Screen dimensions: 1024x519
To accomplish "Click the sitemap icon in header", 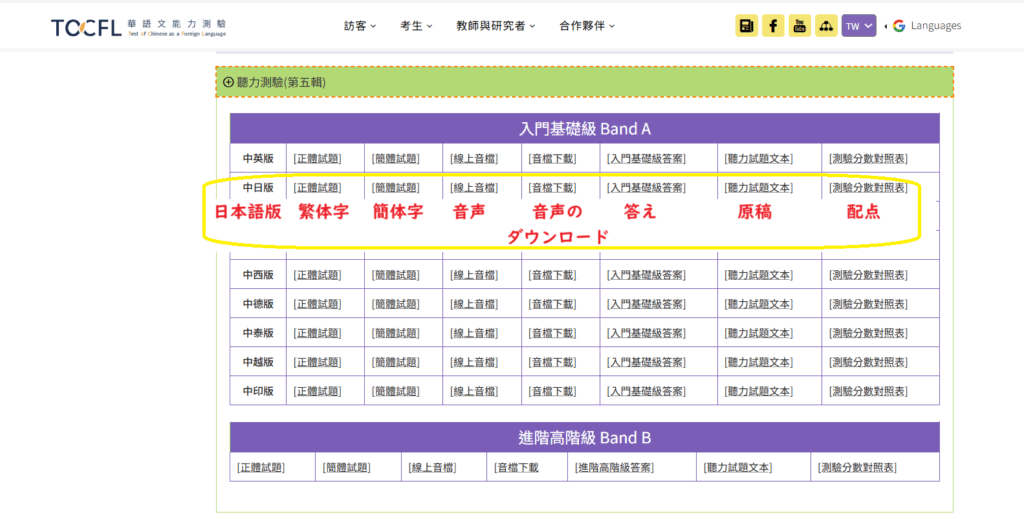I will click(x=826, y=26).
